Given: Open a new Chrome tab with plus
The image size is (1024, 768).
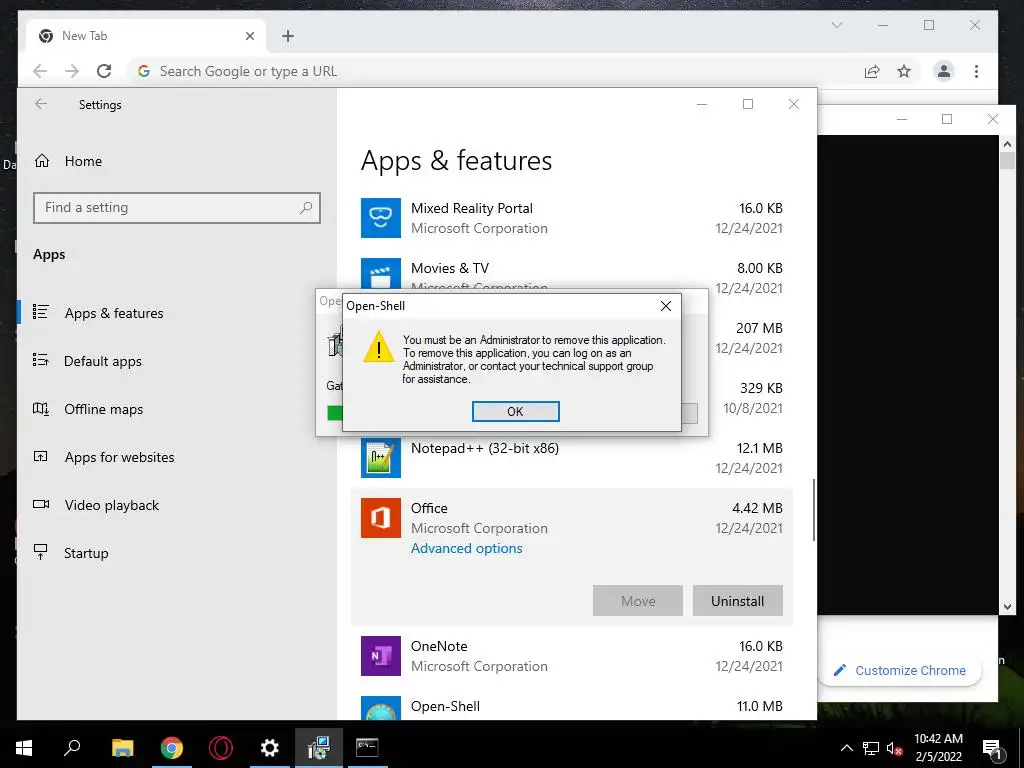Looking at the screenshot, I should 288,36.
